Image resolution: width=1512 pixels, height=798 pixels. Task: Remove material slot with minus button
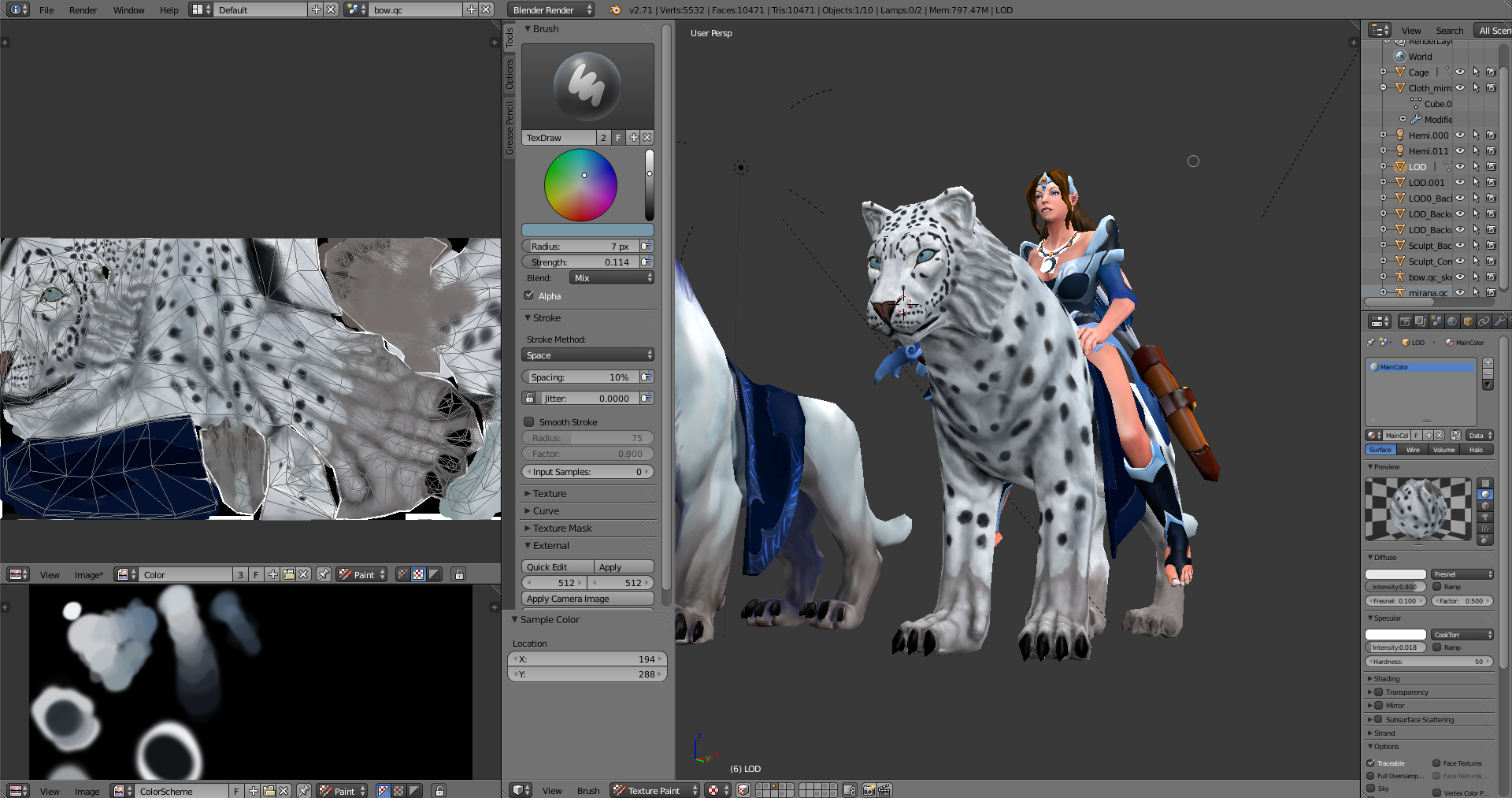pos(1488,374)
